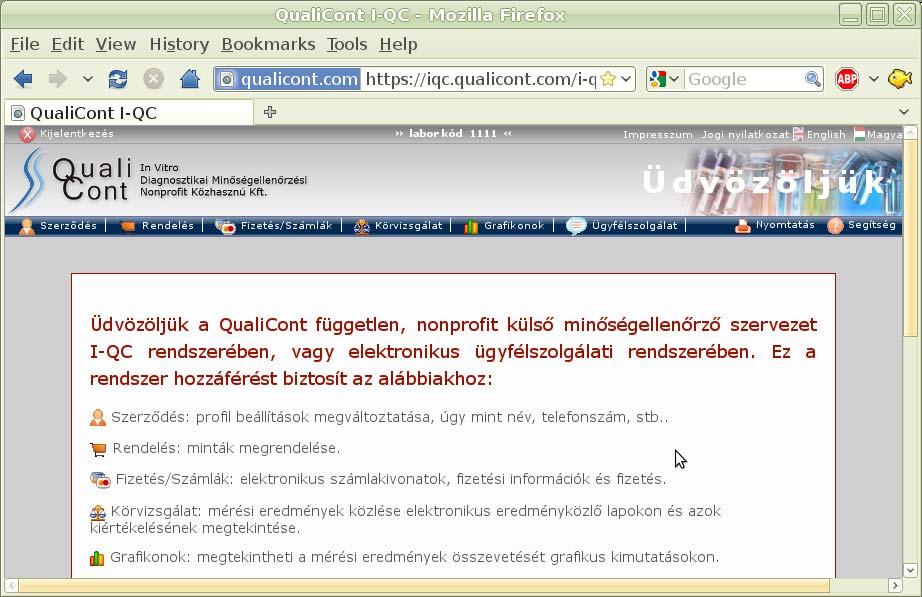The width and height of the screenshot is (922, 597).
Task: Click the greyed stop loading button
Action: [153, 79]
